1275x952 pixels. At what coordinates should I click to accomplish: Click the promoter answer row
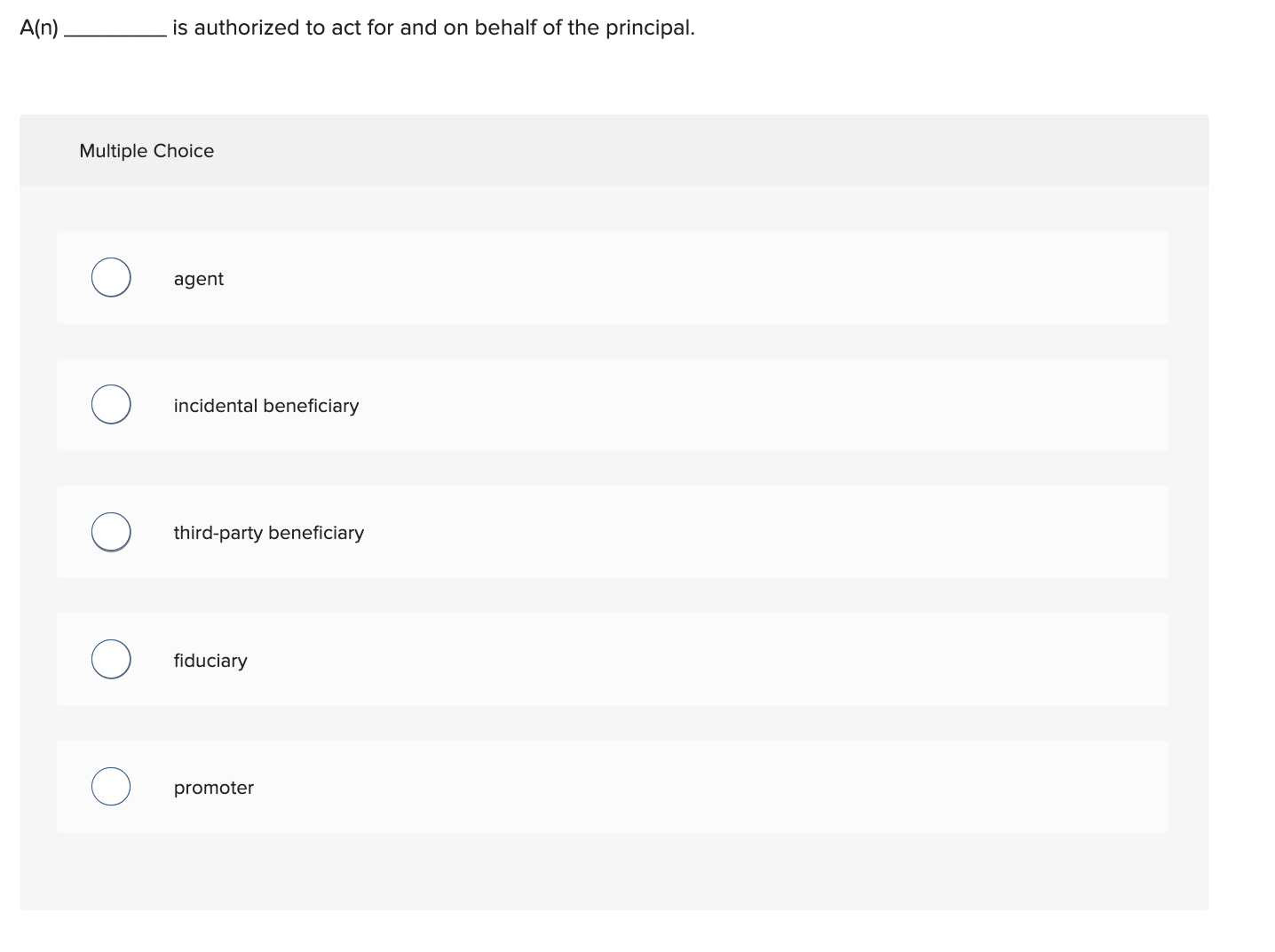(613, 786)
